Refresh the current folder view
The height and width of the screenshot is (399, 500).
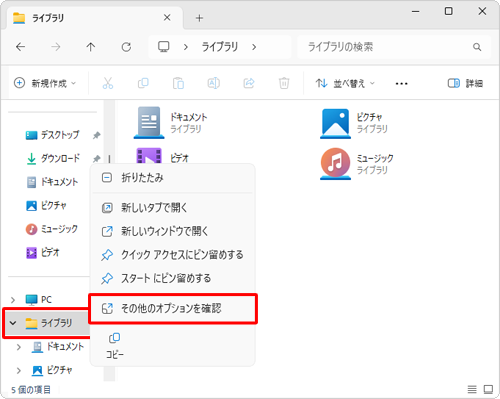click(126, 47)
